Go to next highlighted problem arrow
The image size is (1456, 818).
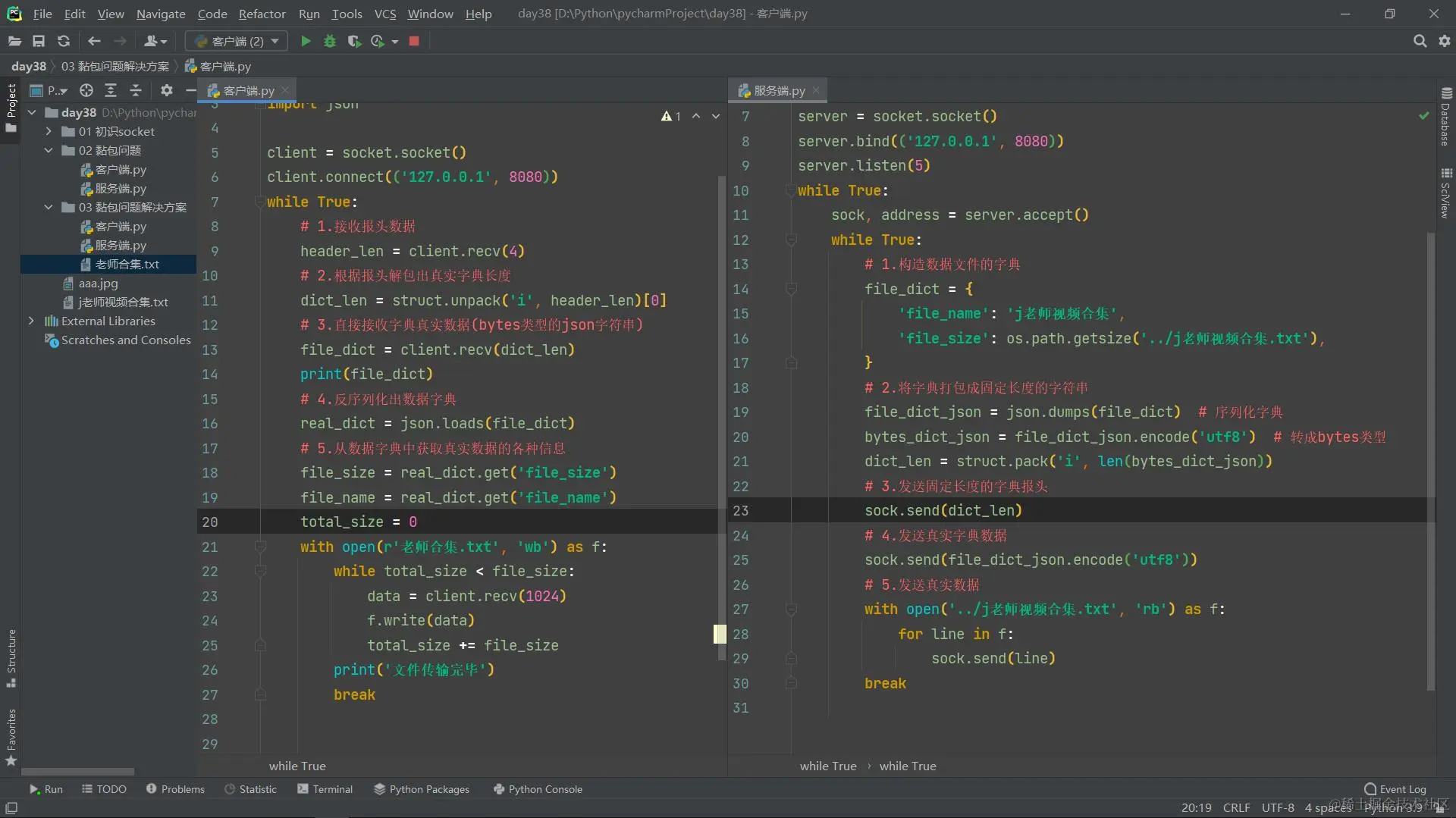716,116
